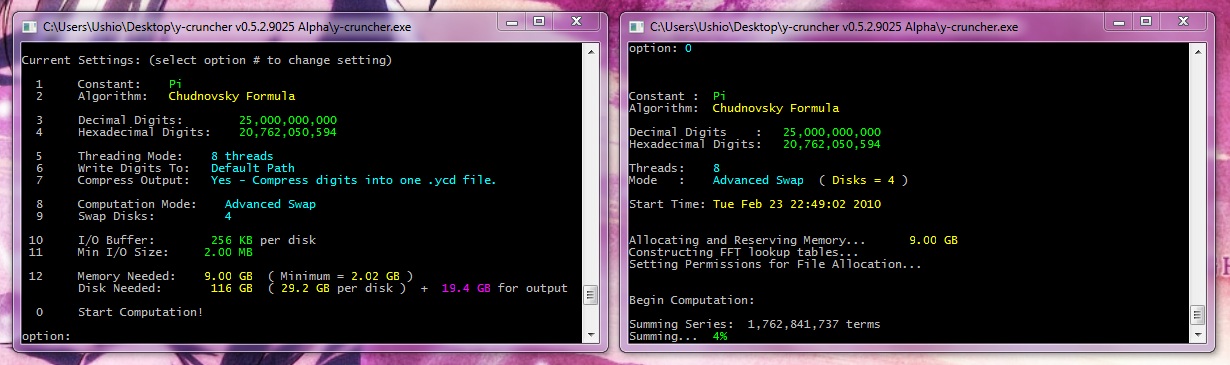Minimize the left y-cruncher settings window

(511, 21)
